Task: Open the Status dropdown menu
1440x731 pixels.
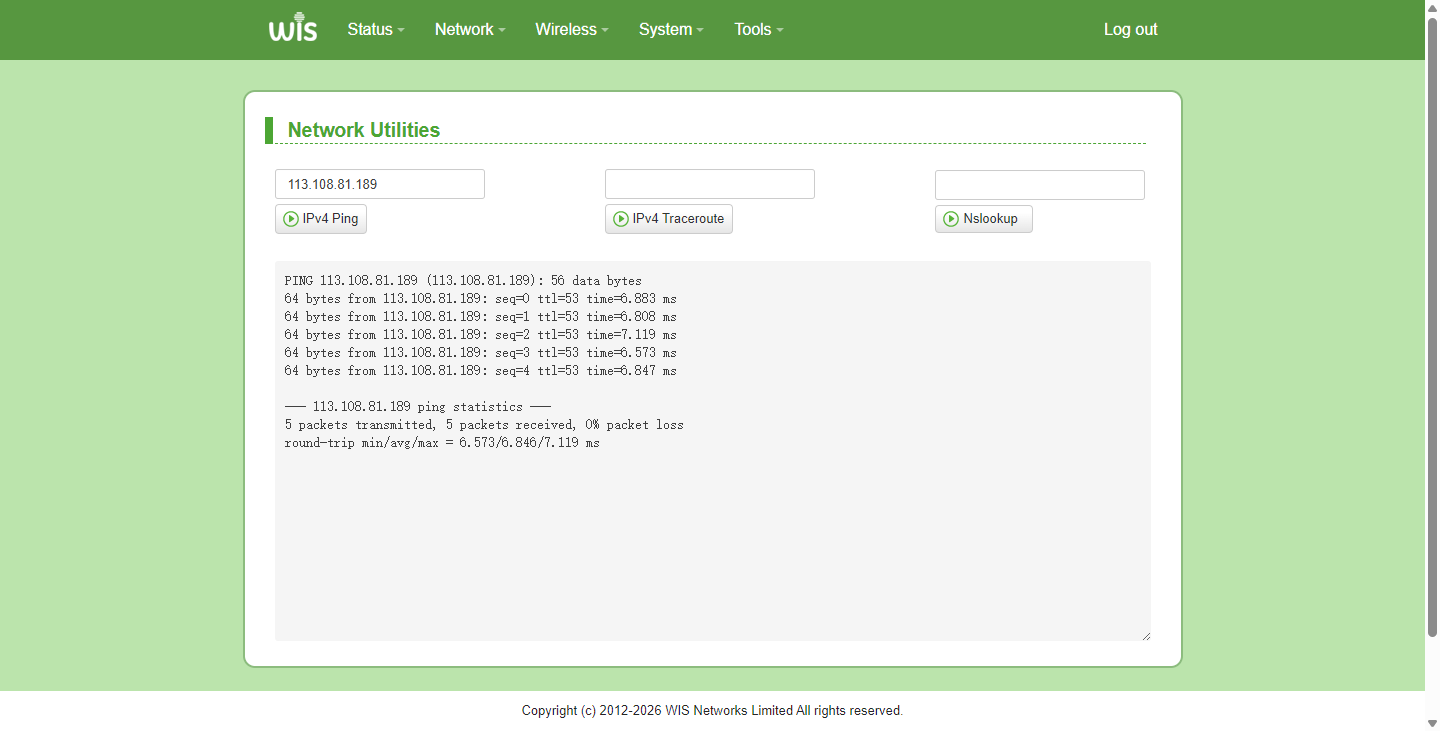Action: (x=376, y=30)
